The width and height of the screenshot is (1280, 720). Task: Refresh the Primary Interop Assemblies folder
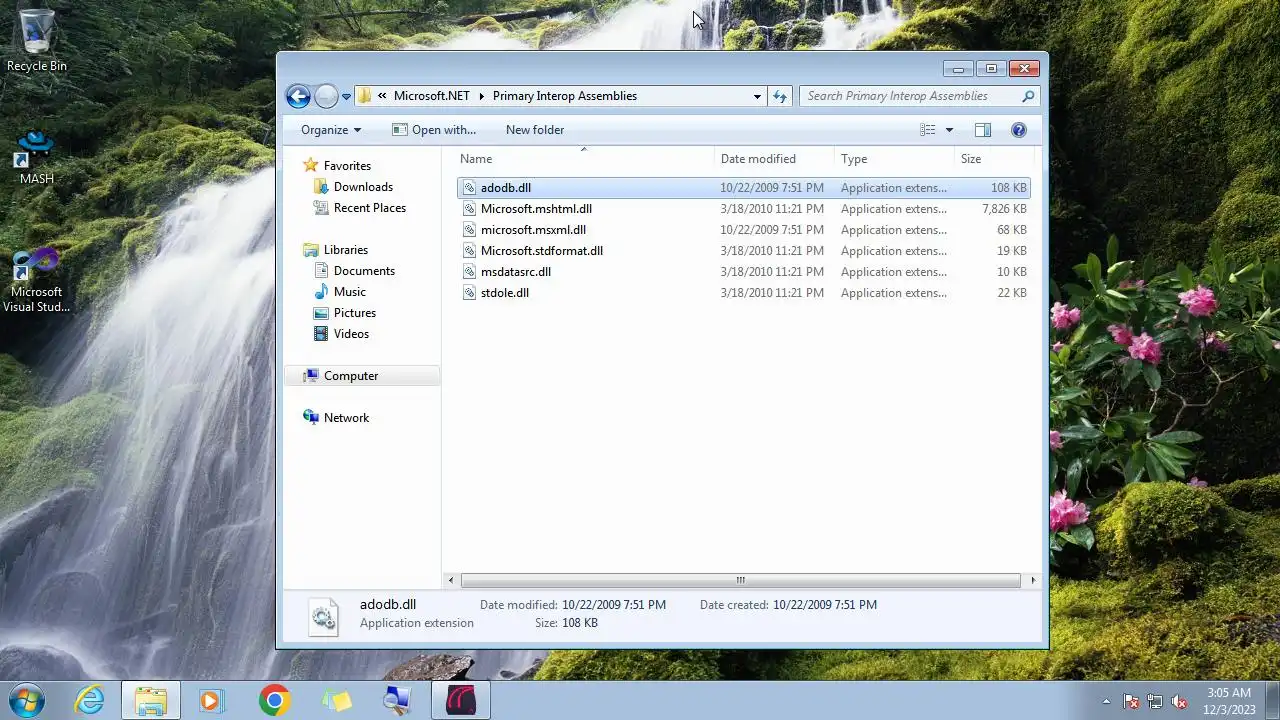click(x=780, y=96)
